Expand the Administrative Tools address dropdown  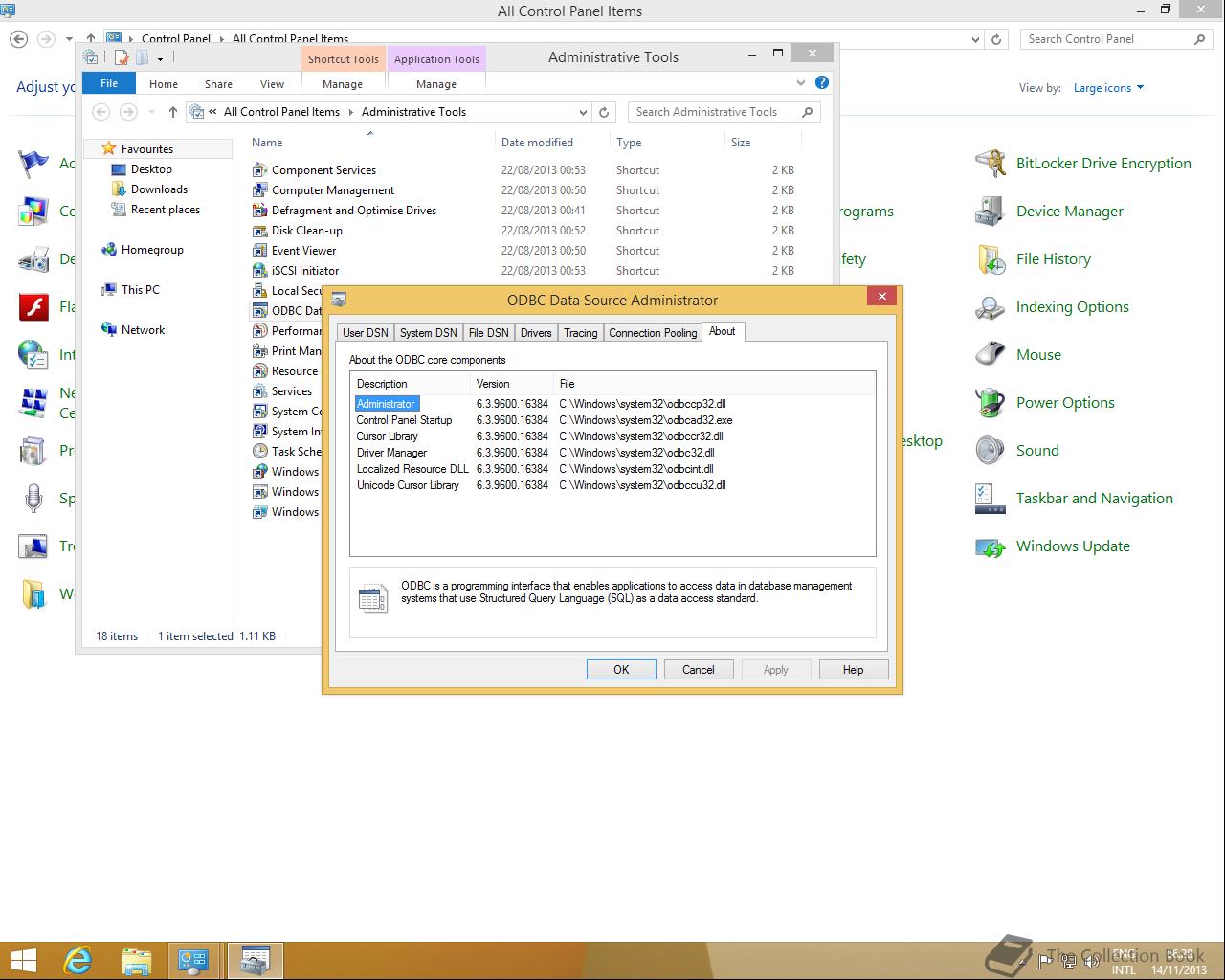coord(583,112)
